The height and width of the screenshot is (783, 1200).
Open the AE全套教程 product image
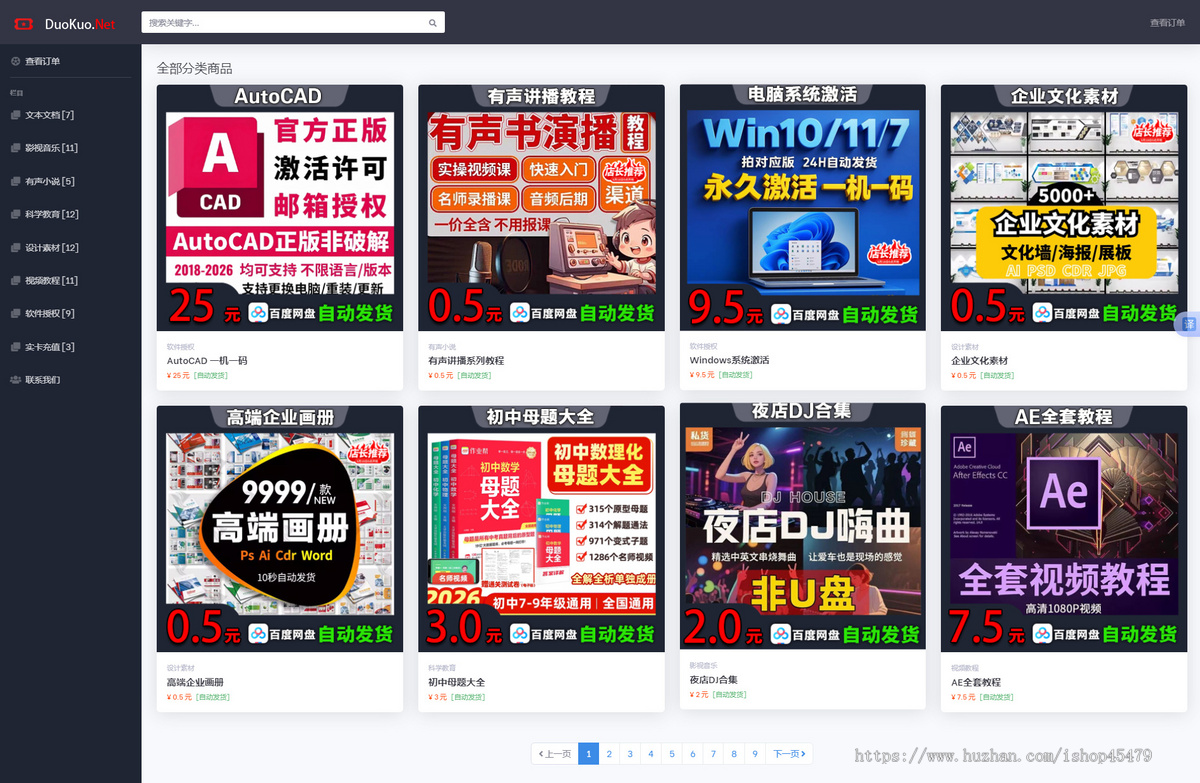(x=1064, y=528)
